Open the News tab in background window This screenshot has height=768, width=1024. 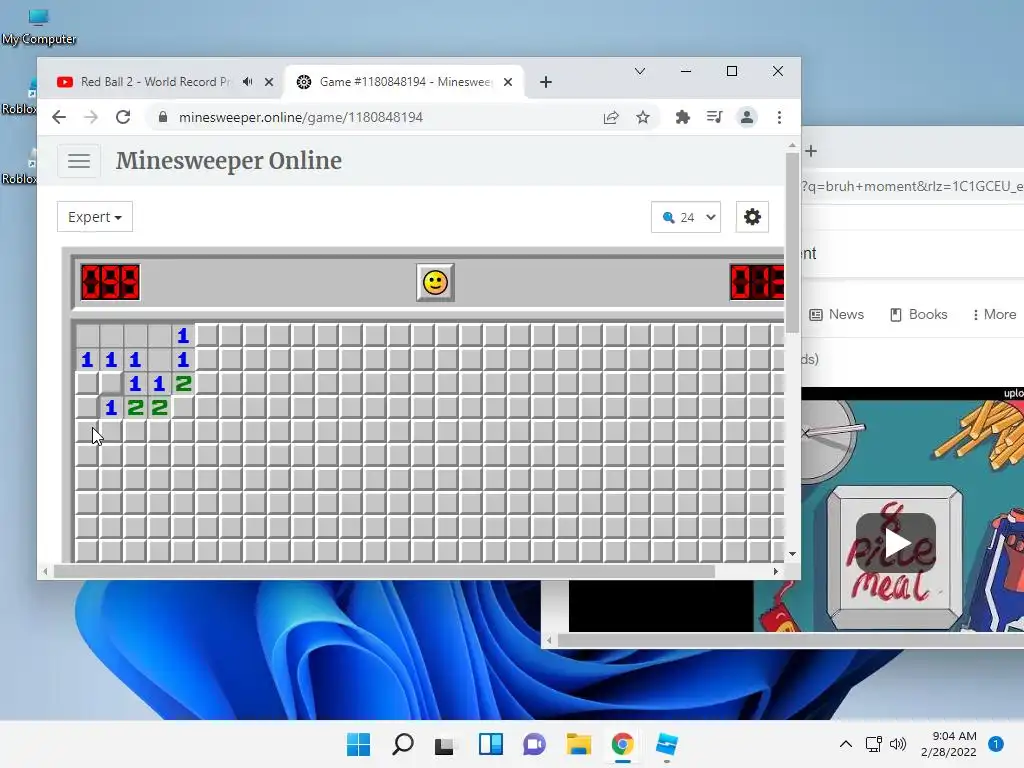coord(837,314)
